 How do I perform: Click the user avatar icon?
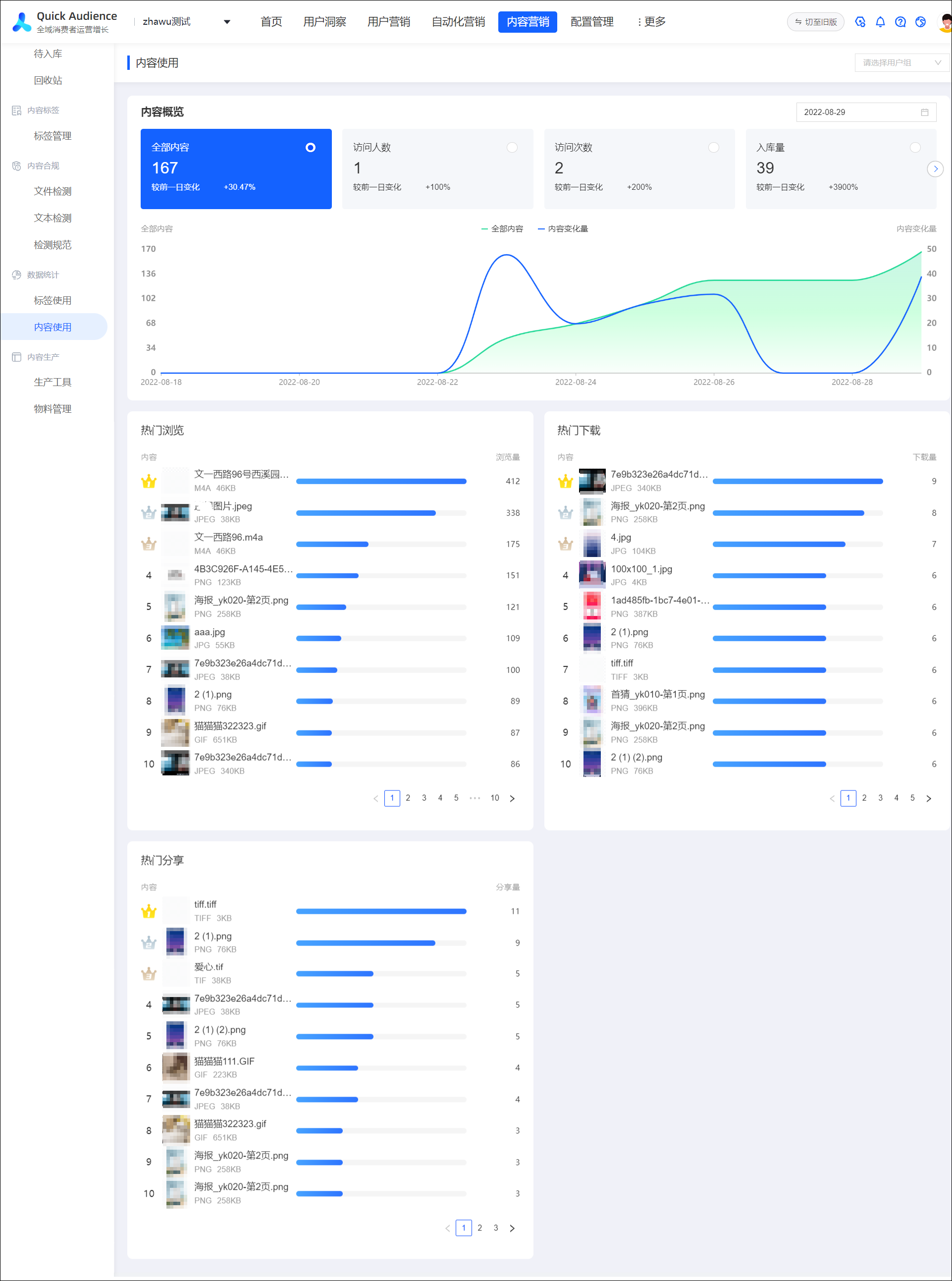[x=945, y=22]
